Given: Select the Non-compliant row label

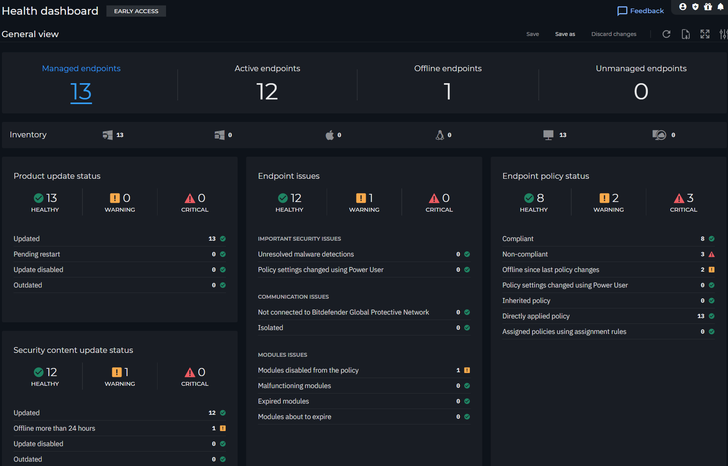Looking at the screenshot, I should pyautogui.click(x=525, y=254).
